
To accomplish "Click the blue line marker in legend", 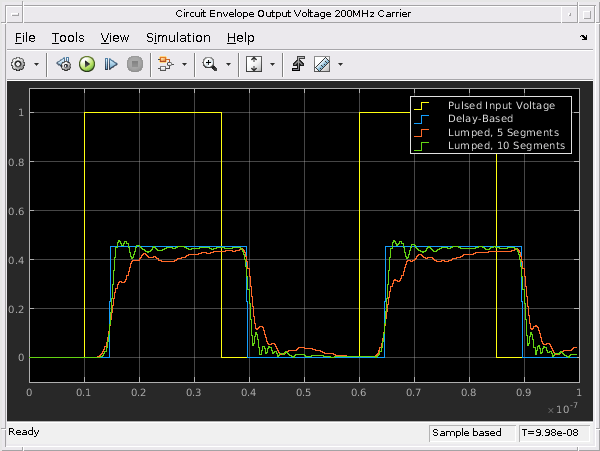I will pyautogui.click(x=421, y=119).
